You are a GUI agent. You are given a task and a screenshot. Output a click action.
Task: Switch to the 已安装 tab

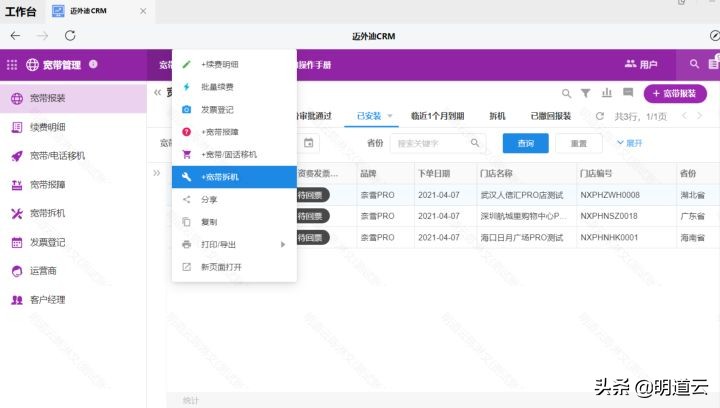(369, 116)
